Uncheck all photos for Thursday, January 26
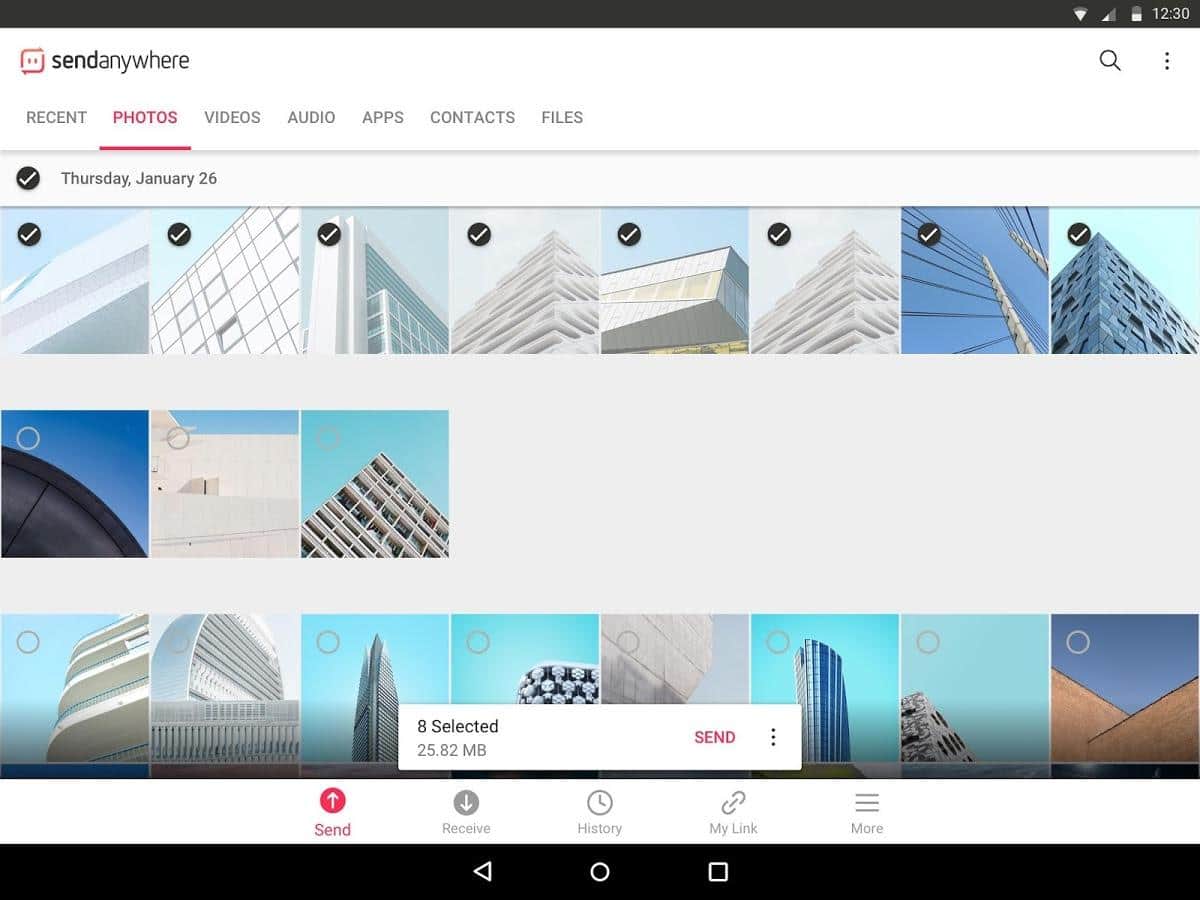Image resolution: width=1200 pixels, height=900 pixels. coord(28,178)
